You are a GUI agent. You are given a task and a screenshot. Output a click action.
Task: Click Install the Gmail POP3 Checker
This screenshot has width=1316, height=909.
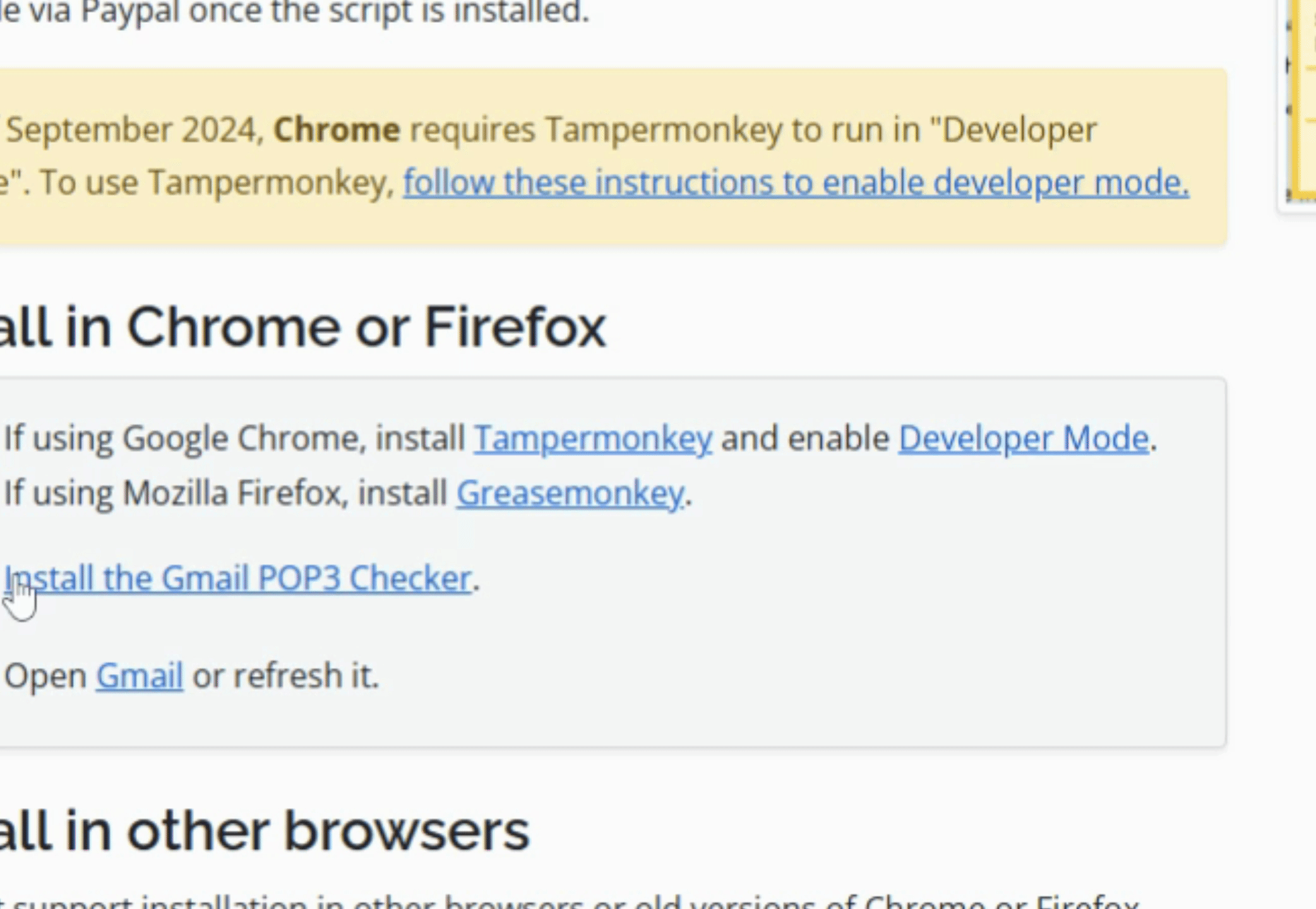[238, 578]
